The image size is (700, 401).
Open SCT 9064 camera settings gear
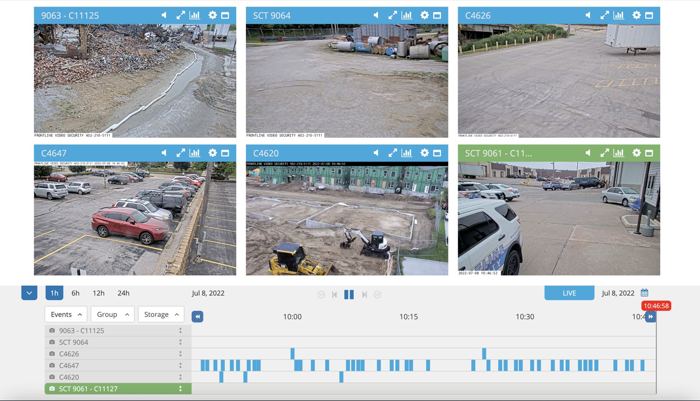click(425, 15)
